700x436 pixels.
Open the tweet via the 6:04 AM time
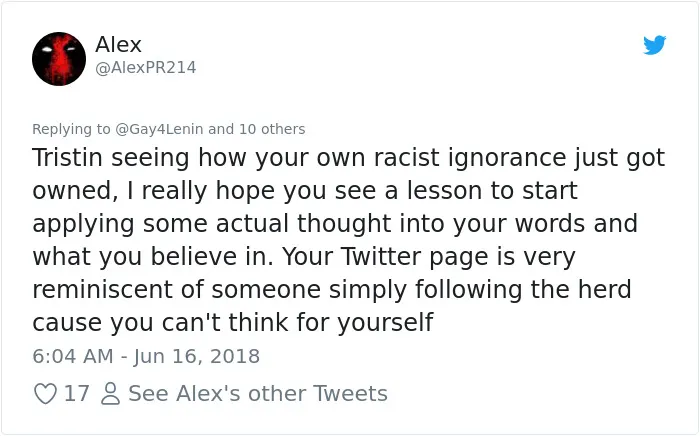tap(73, 357)
